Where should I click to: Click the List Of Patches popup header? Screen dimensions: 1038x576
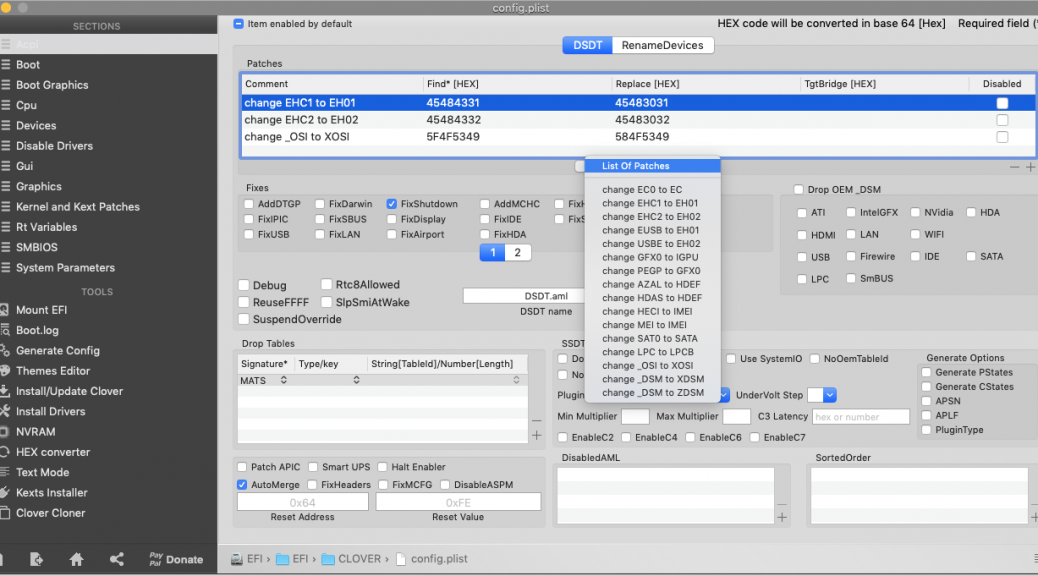(653, 166)
